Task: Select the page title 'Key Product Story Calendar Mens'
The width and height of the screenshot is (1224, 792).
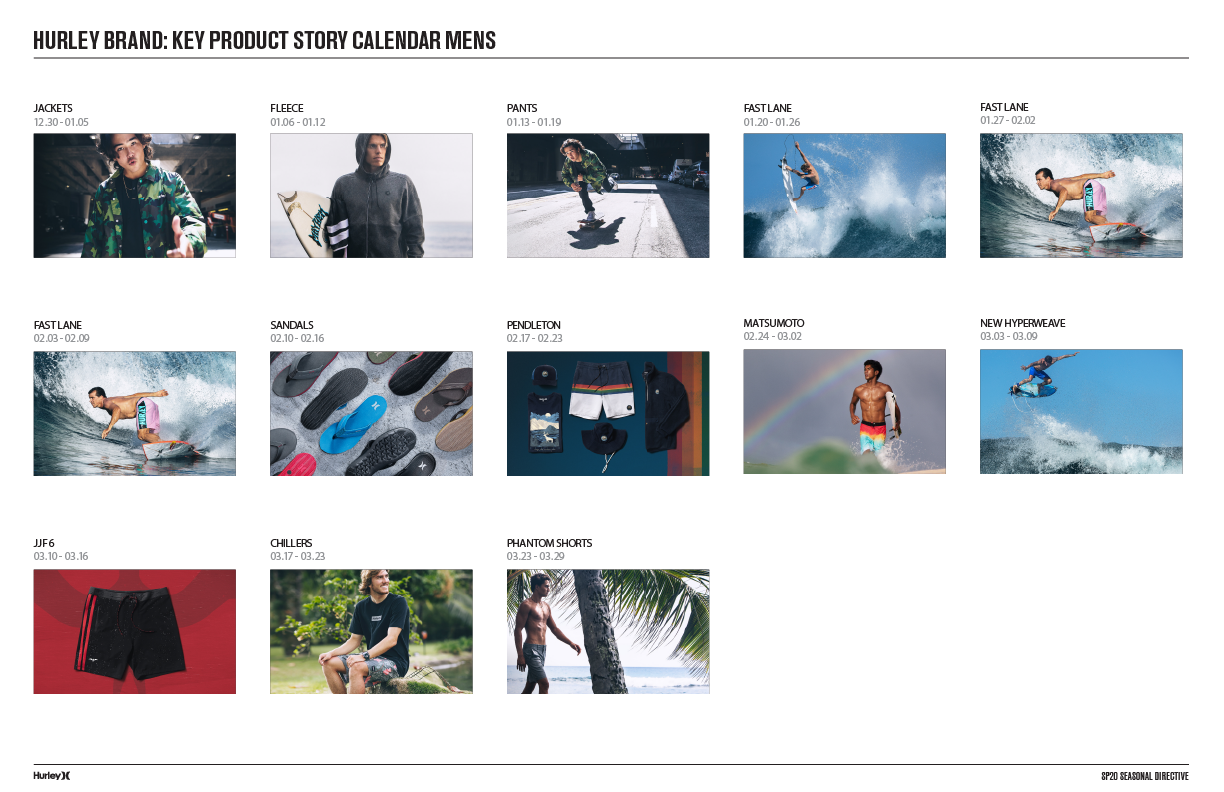Action: tap(334, 41)
